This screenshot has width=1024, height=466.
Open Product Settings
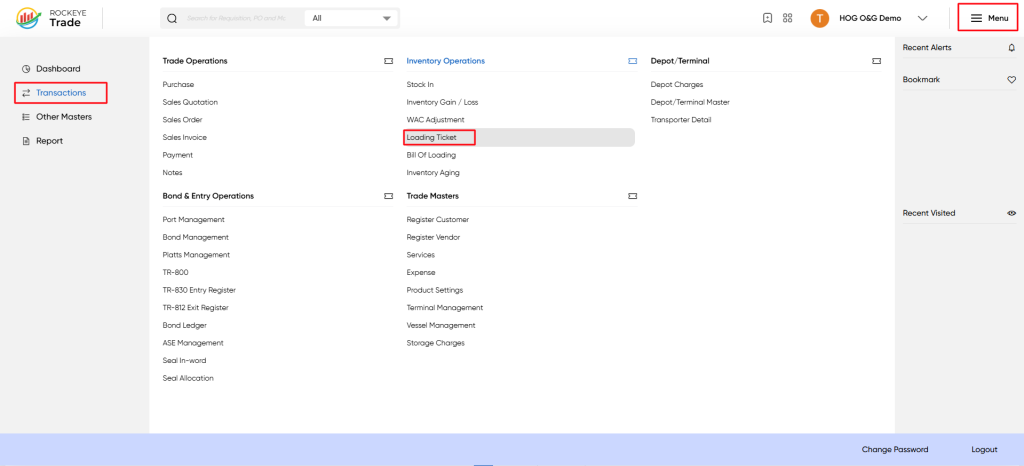[435, 290]
